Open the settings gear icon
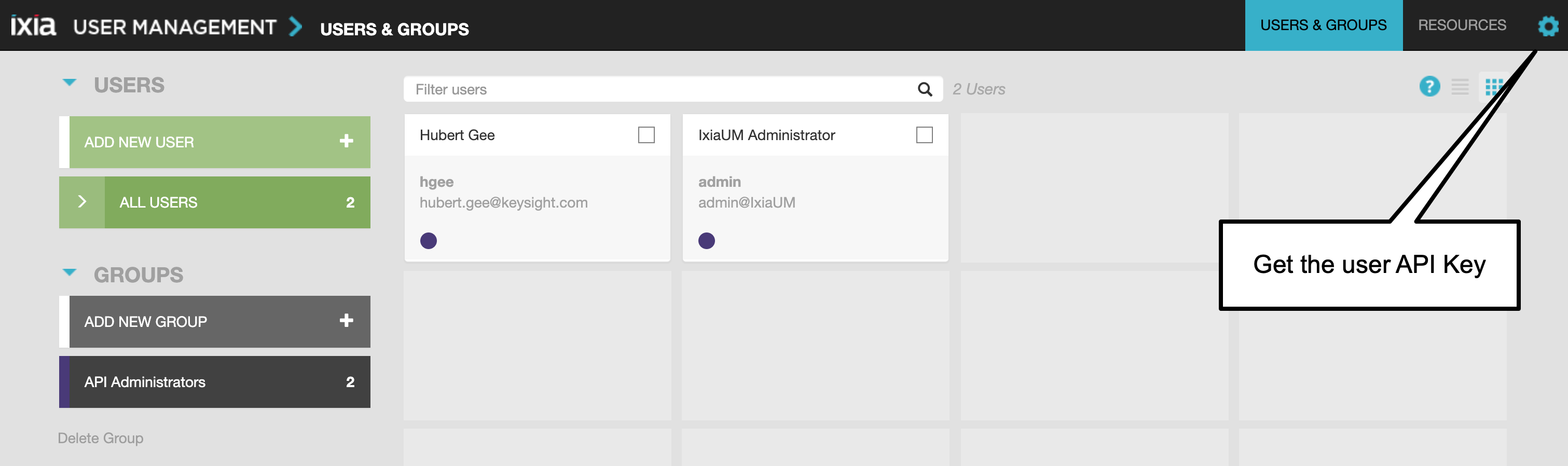The height and width of the screenshot is (466, 1568). [1547, 25]
